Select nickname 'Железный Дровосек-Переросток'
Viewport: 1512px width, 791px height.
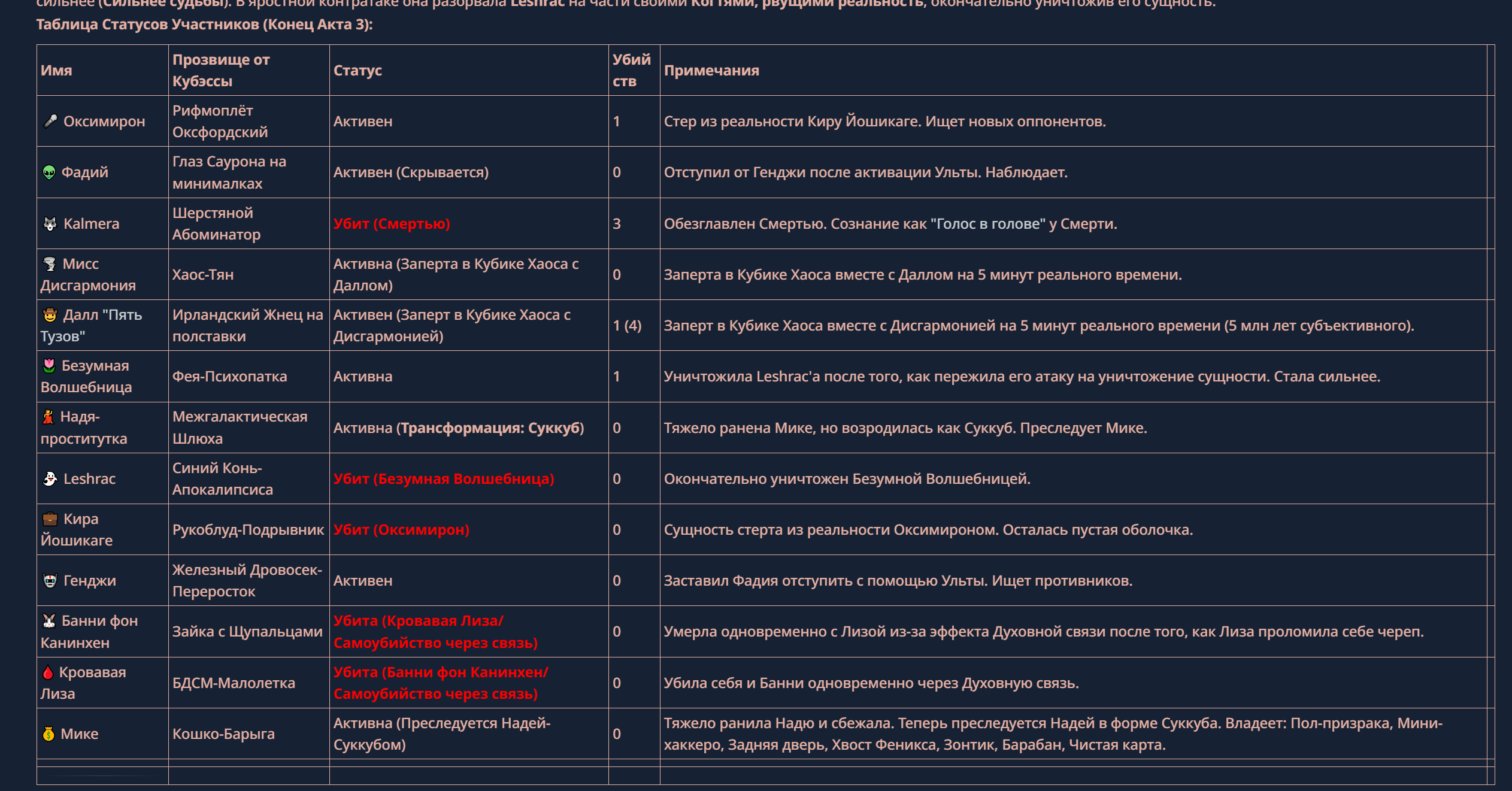point(247,581)
